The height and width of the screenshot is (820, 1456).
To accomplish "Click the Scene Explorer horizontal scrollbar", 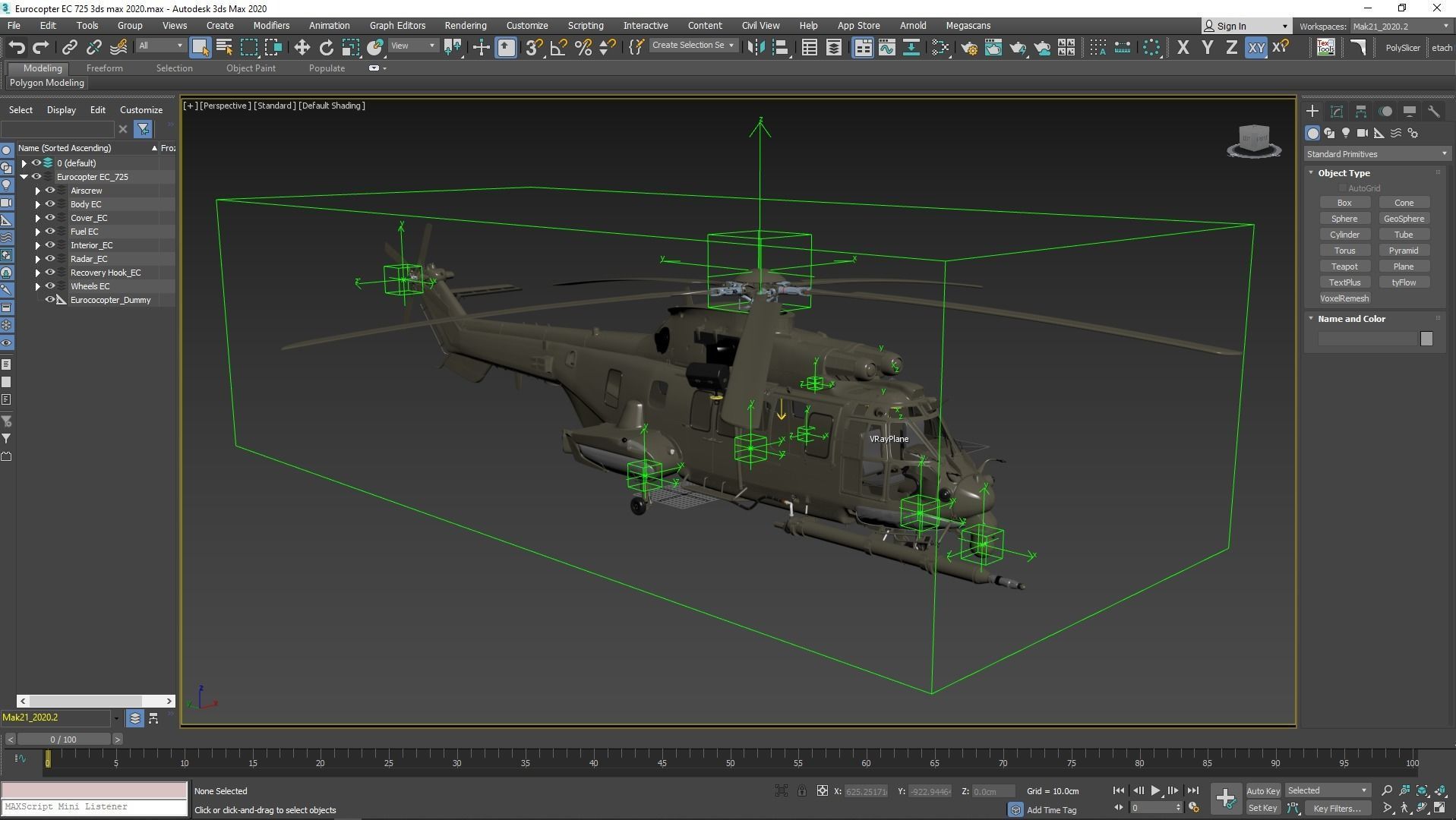I will coord(95,701).
